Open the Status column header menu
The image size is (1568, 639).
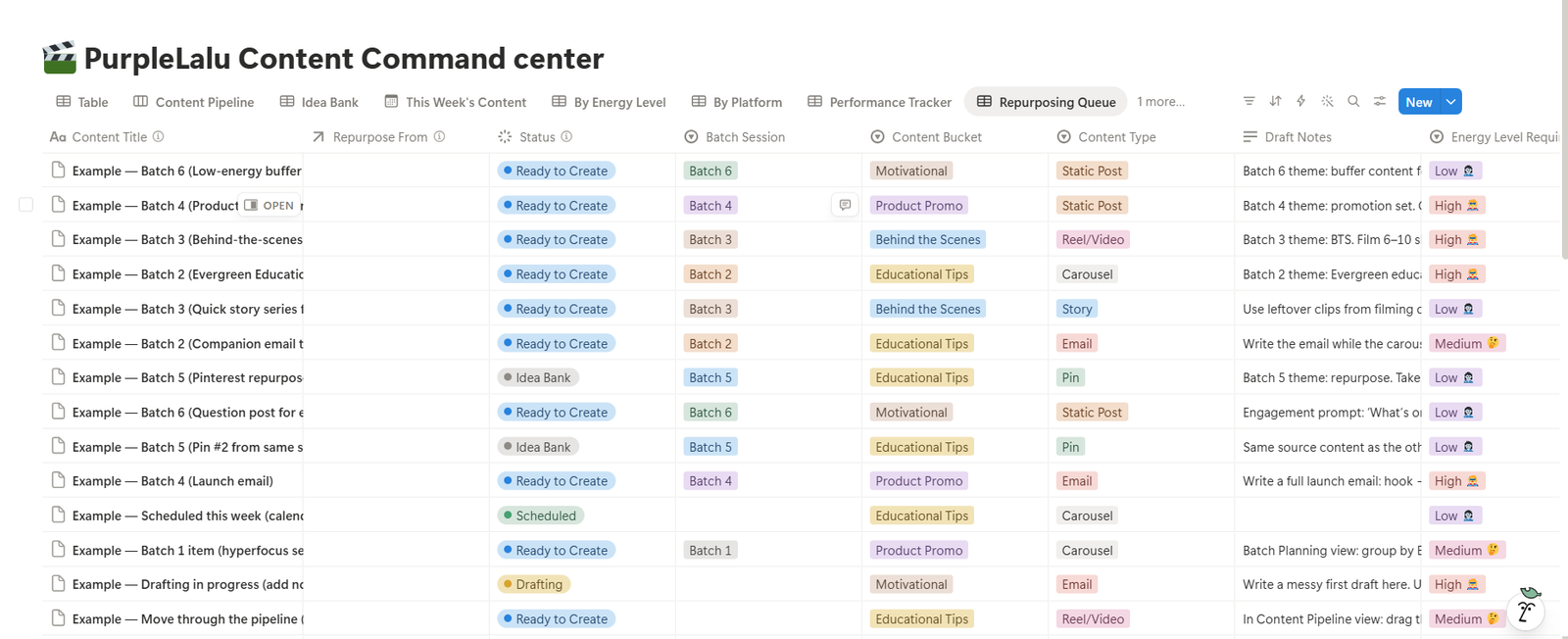coord(536,137)
